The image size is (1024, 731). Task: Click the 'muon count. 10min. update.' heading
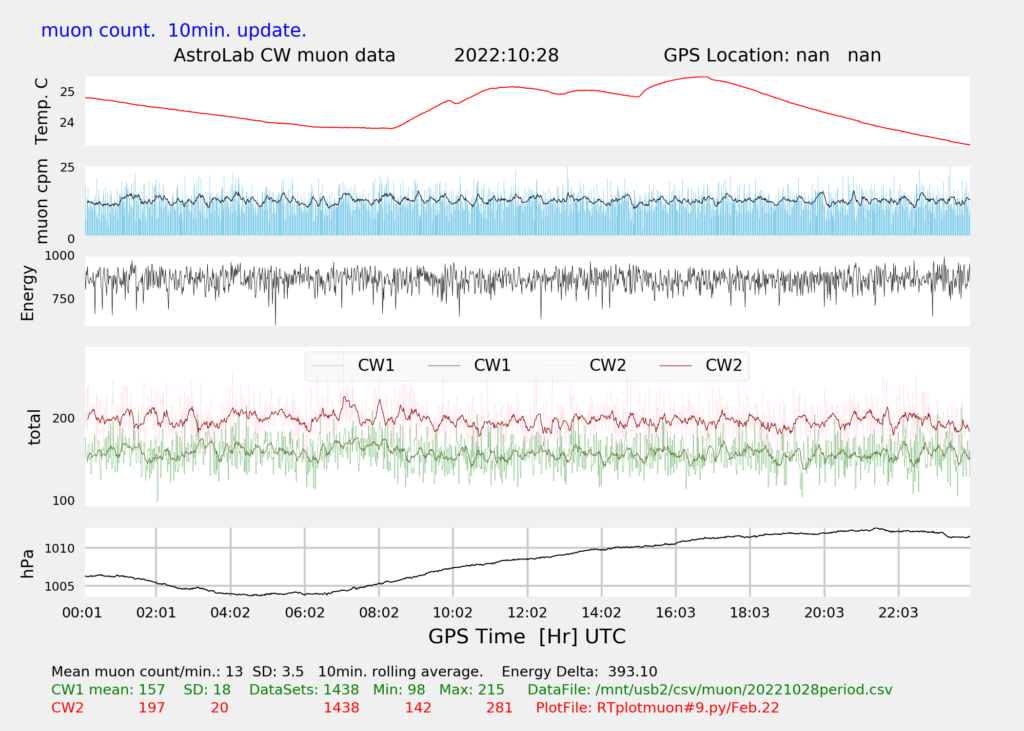[173, 31]
